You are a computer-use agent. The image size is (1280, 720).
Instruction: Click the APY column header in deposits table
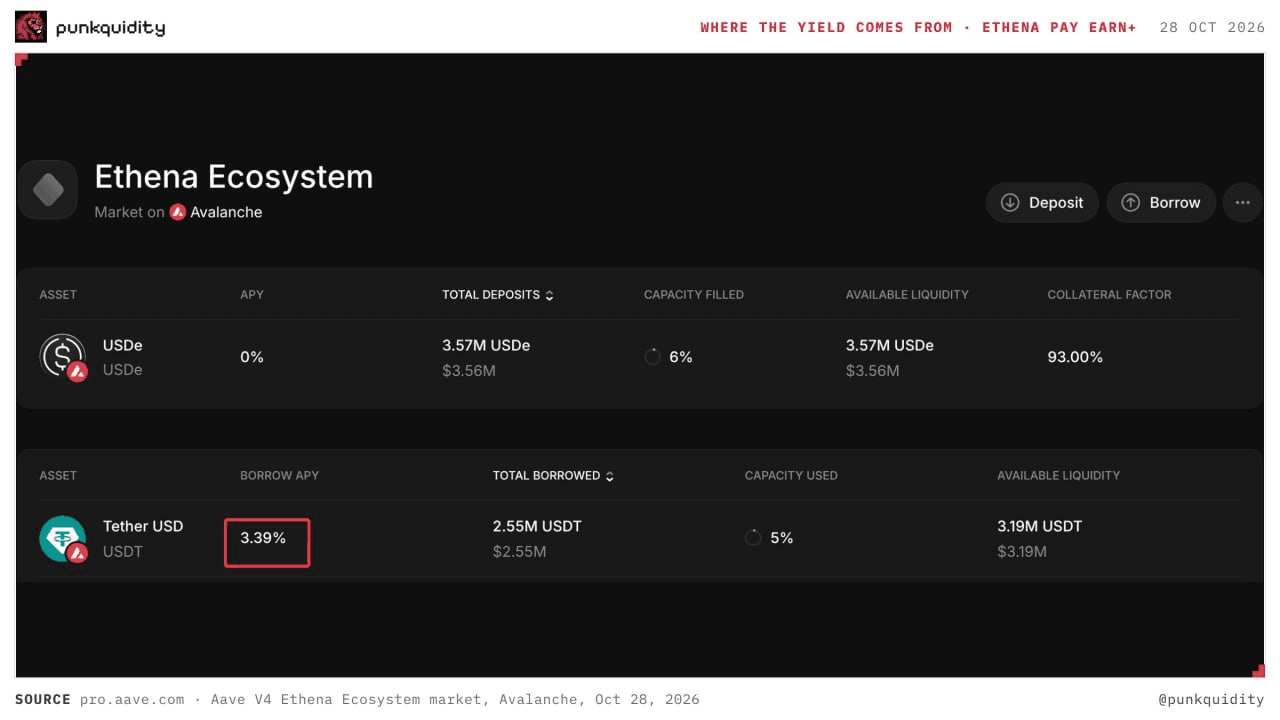point(252,295)
